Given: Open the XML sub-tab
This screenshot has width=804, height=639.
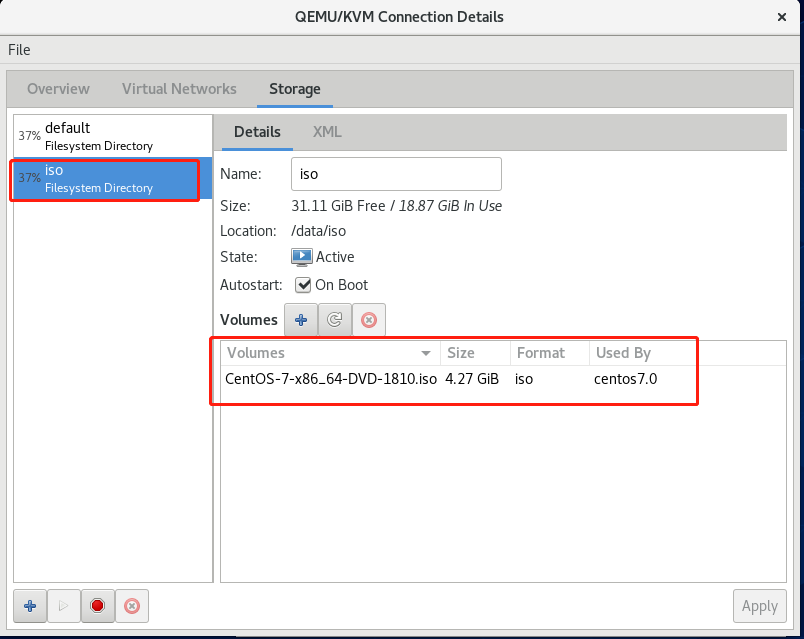Looking at the screenshot, I should [327, 132].
